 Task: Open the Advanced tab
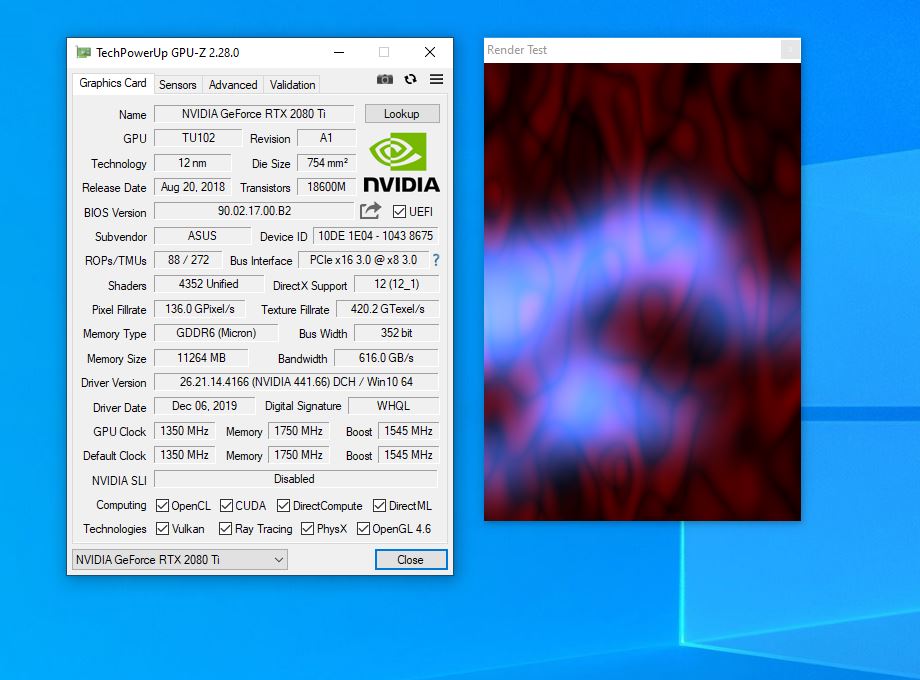(x=233, y=85)
